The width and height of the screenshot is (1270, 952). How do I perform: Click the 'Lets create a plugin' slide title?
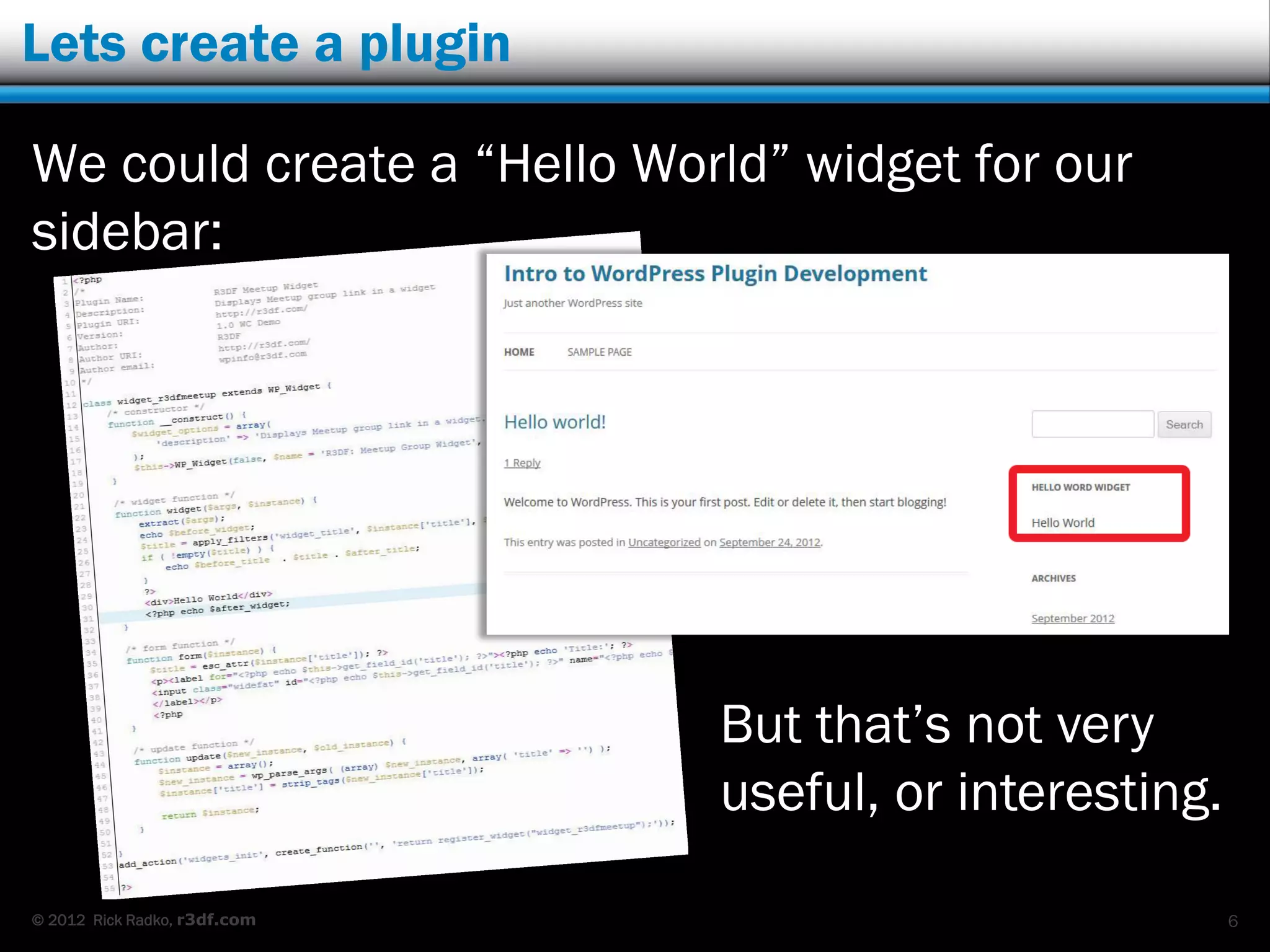tap(266, 43)
